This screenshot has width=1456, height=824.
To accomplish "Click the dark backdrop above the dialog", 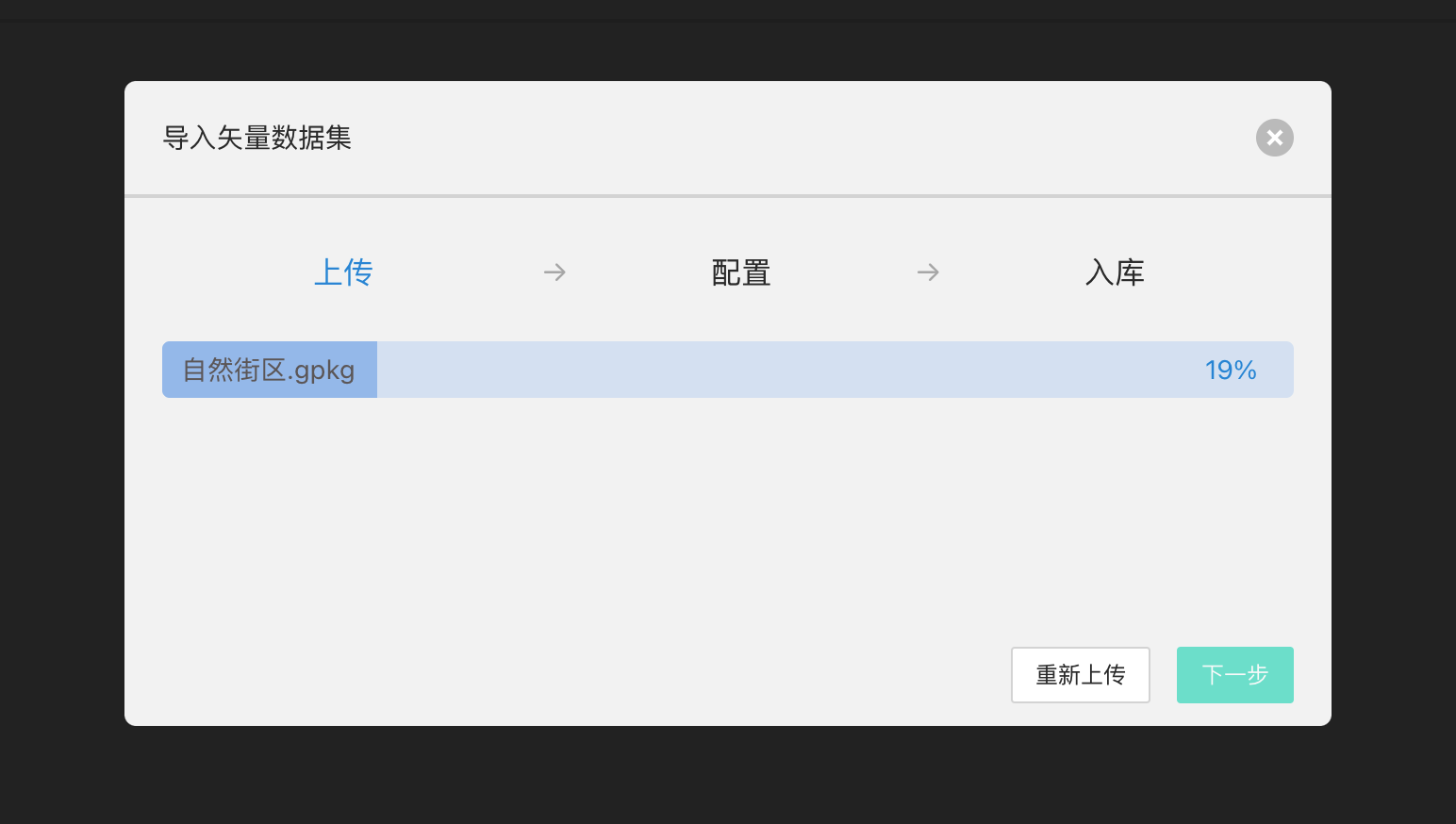I will click(728, 51).
